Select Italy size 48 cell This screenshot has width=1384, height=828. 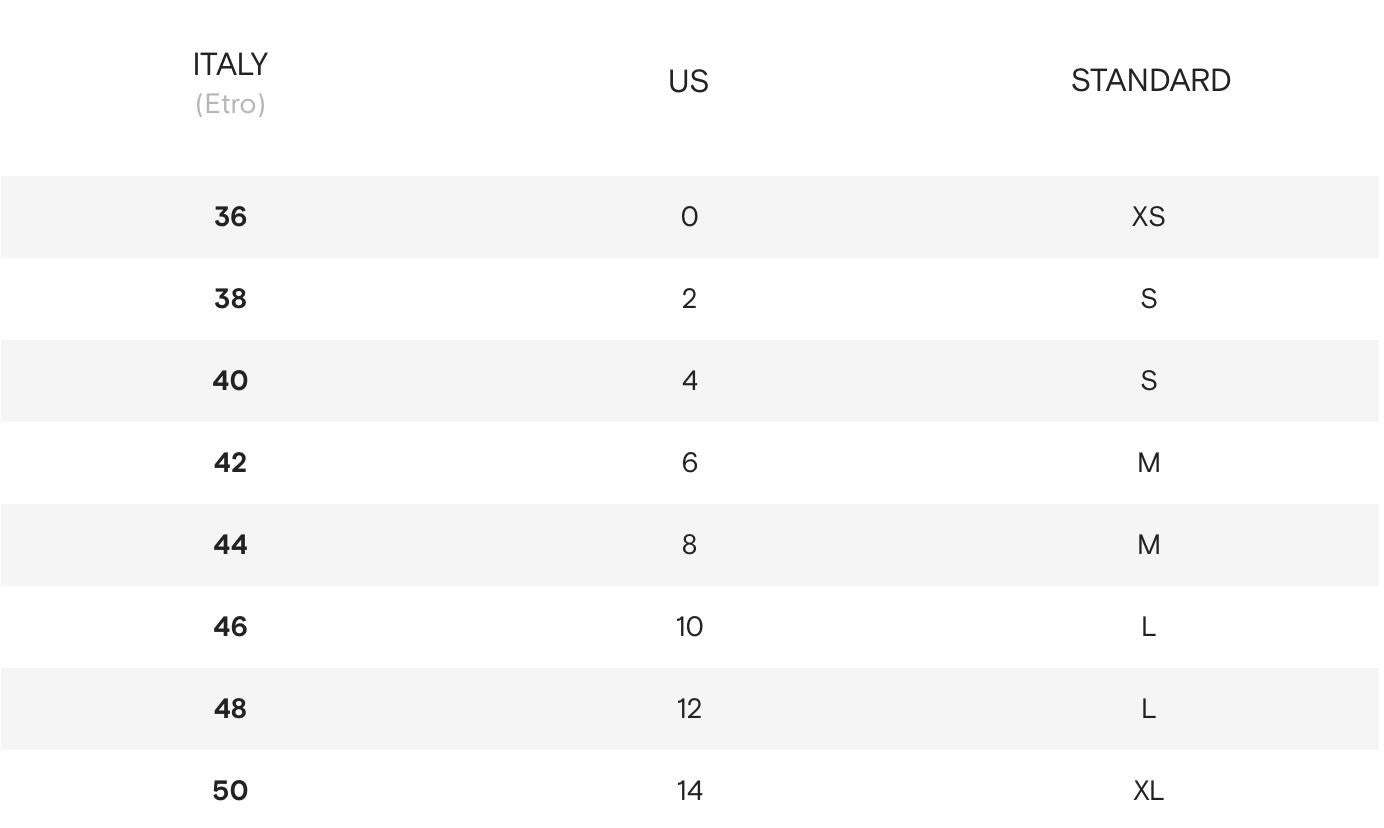pos(230,709)
